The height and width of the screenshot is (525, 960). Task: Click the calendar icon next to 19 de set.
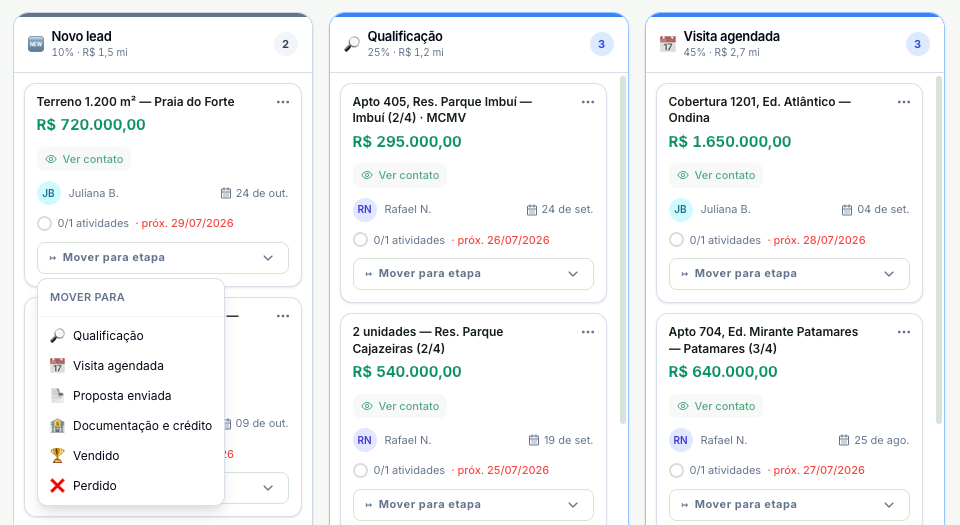[534, 440]
